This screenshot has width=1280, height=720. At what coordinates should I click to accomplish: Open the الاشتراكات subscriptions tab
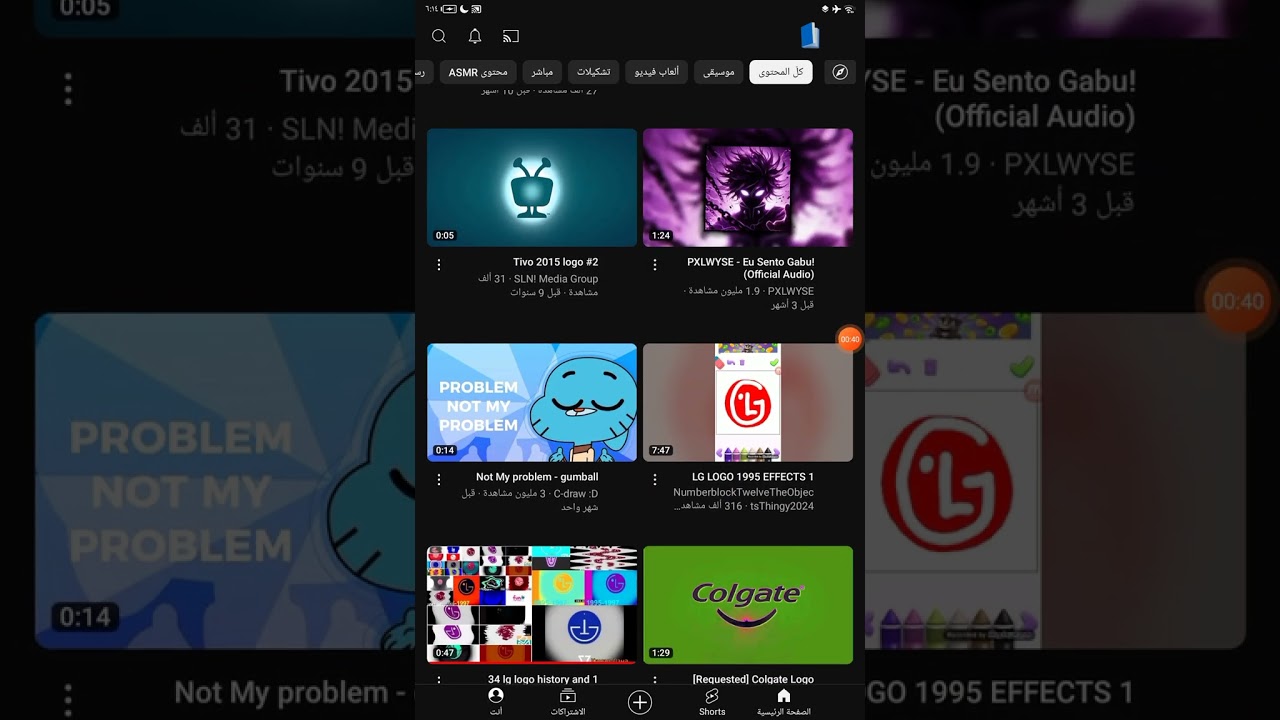click(x=568, y=702)
